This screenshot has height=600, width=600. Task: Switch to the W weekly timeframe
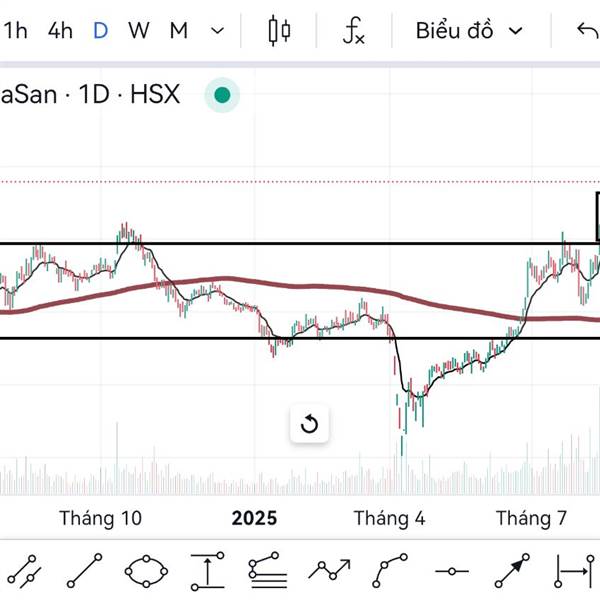138,31
